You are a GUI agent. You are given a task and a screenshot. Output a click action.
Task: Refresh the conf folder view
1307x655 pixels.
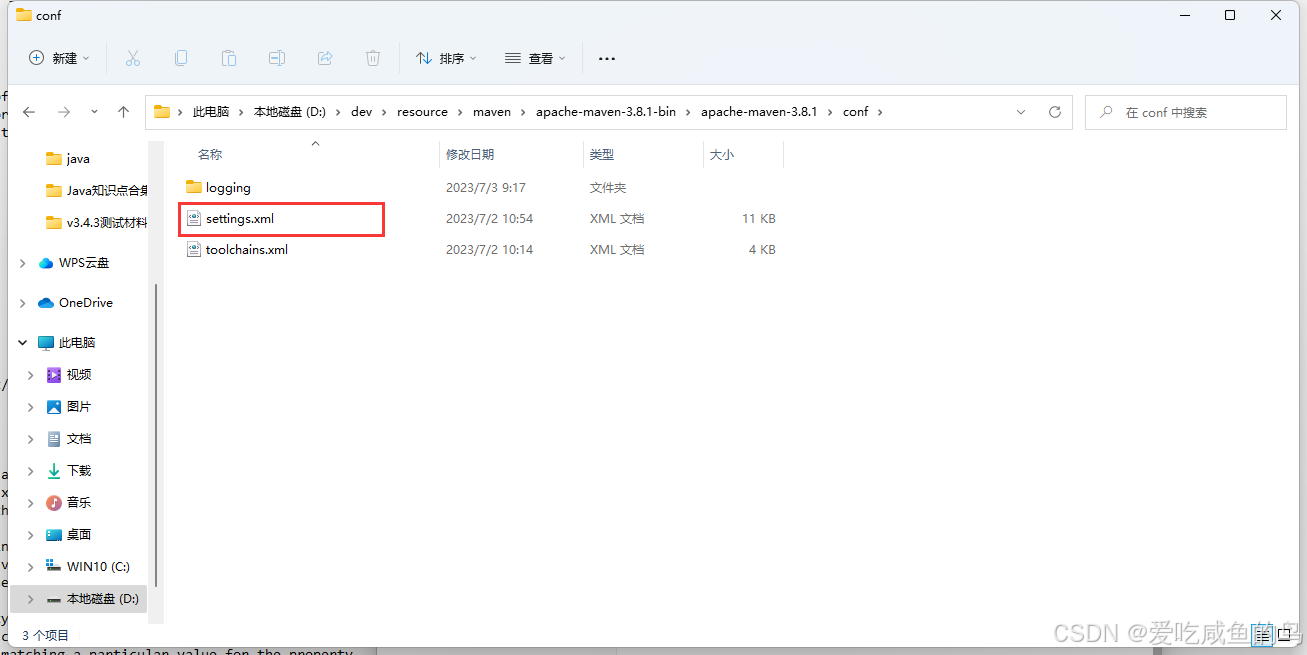tap(1054, 112)
